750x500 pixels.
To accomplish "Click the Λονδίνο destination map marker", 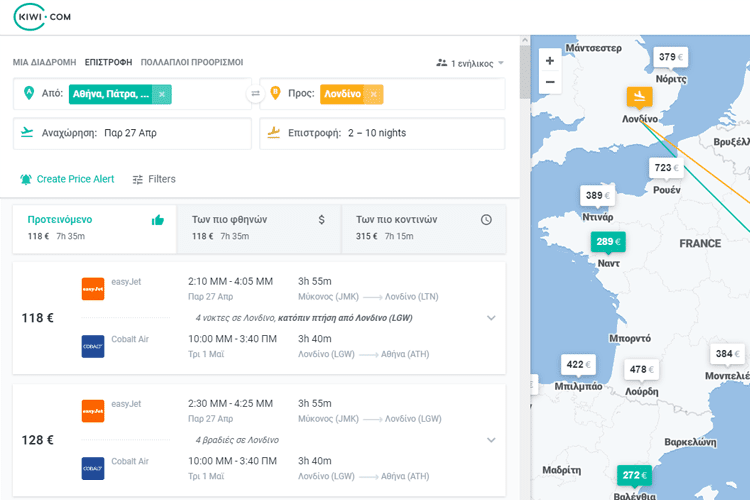I will (x=640, y=97).
